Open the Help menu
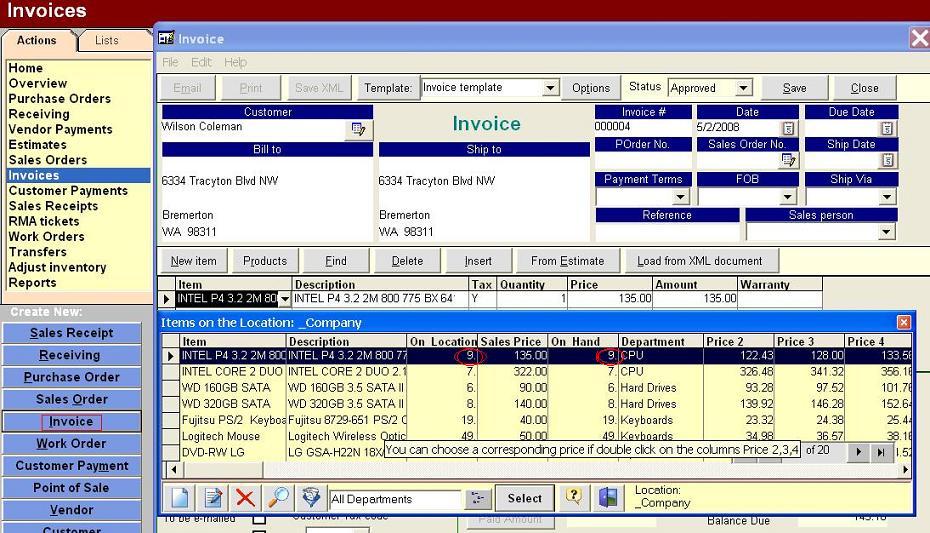This screenshot has height=533, width=930. pos(235,62)
